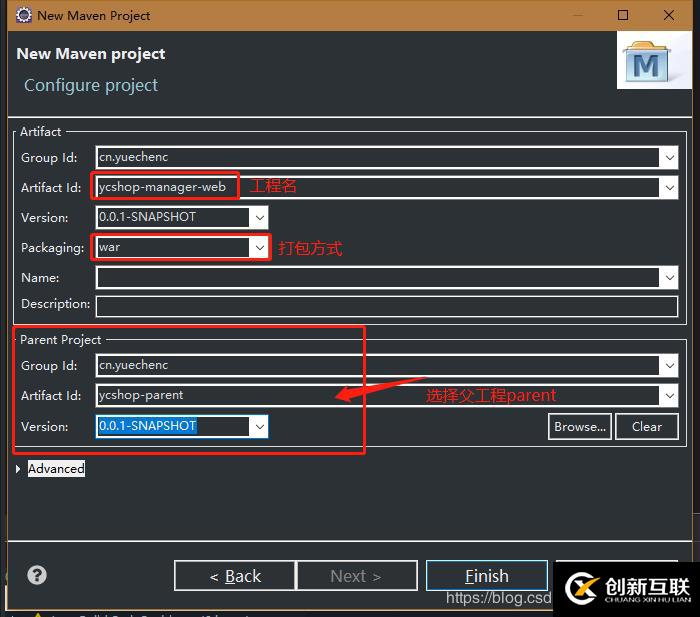The image size is (700, 617).
Task: Click the Configure project subtitle
Action: click(91, 85)
